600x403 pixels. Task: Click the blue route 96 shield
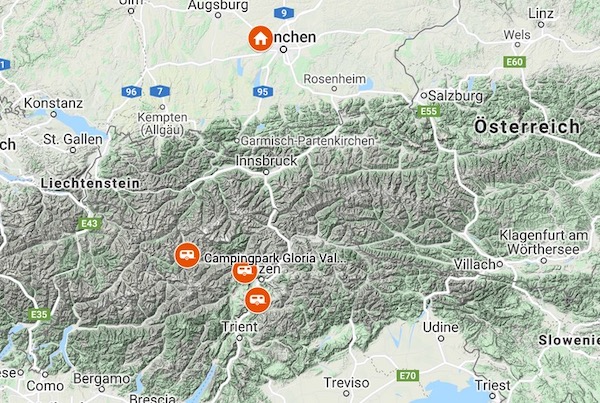pos(131,92)
